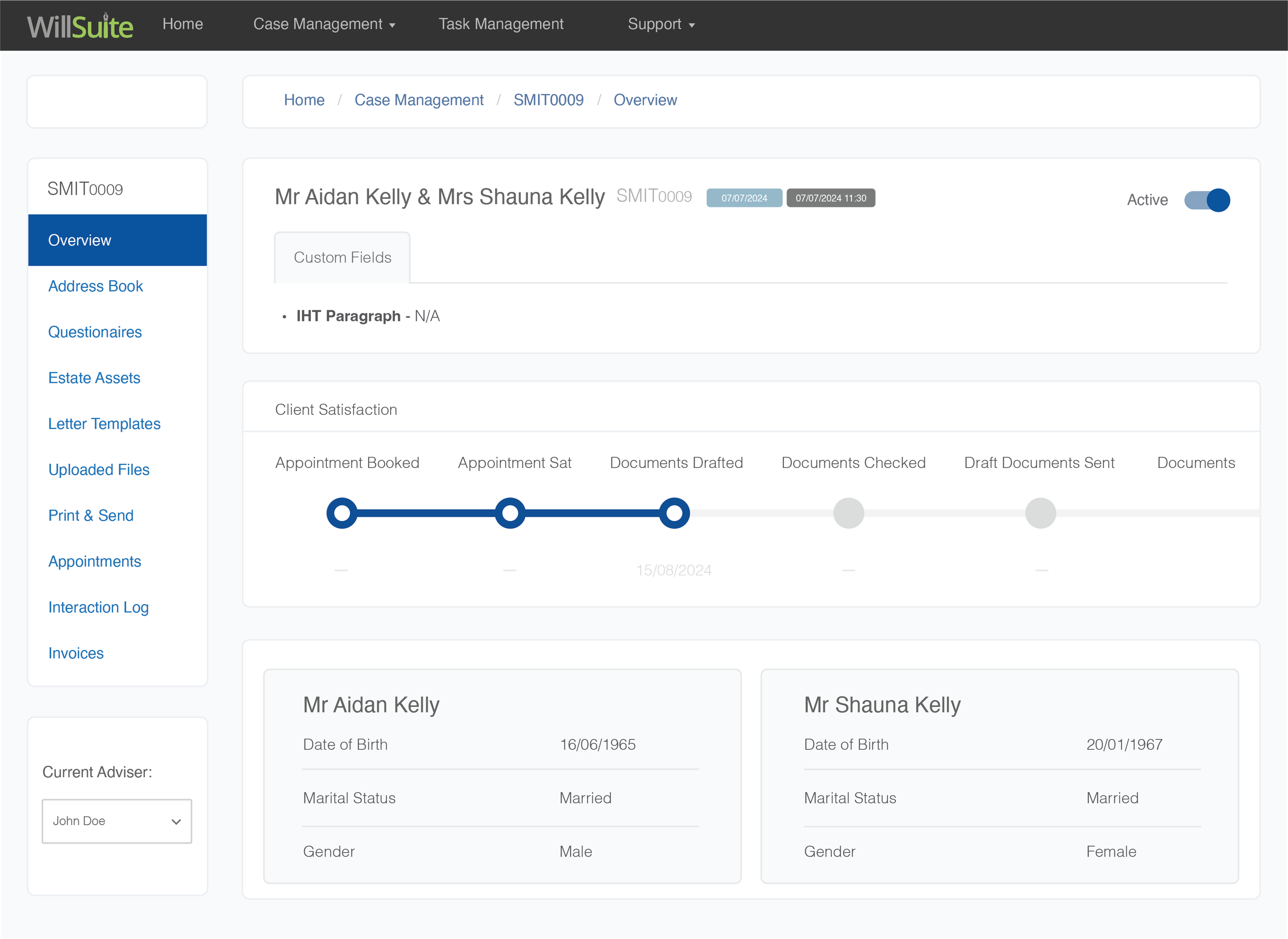Click the 07/07/2024 date badge

point(744,198)
